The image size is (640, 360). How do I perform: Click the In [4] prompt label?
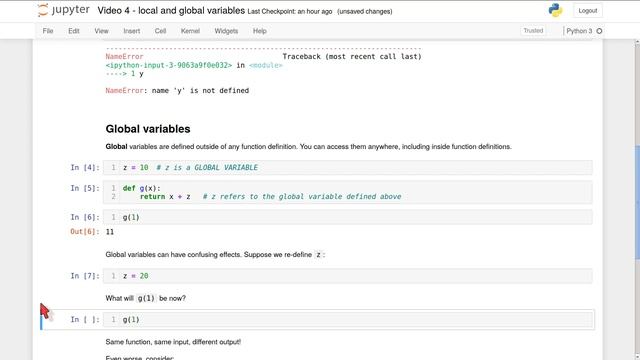[85, 167]
